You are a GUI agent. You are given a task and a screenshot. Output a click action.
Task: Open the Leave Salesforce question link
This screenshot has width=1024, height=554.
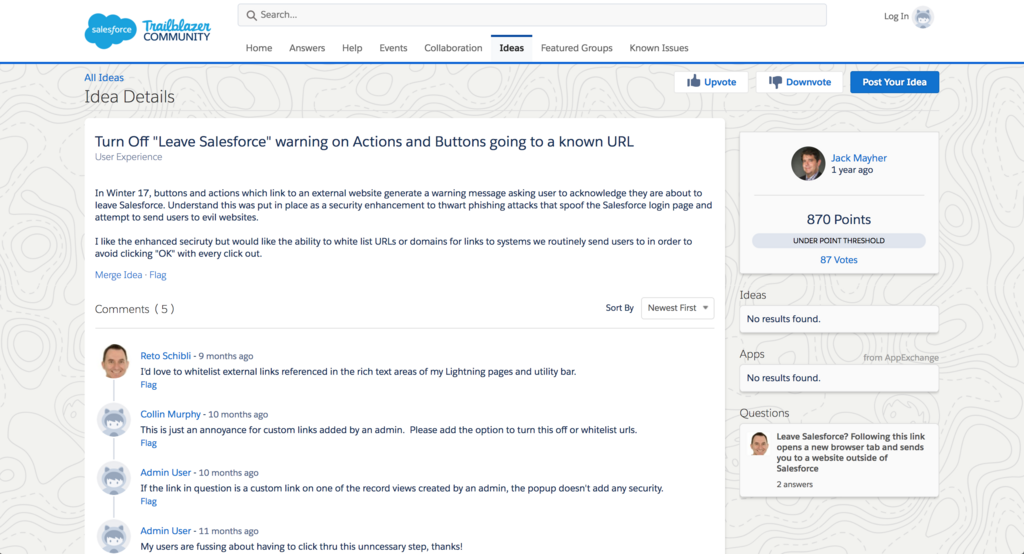[850, 452]
